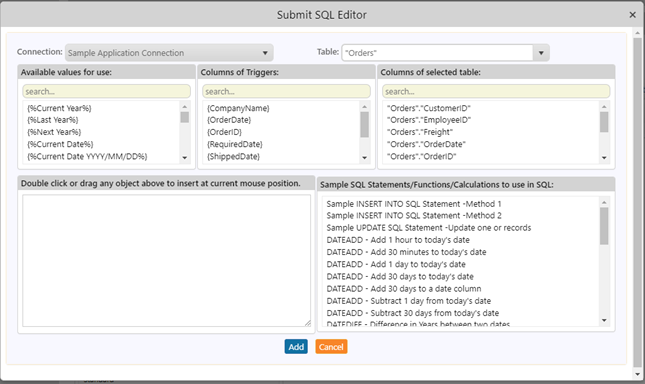
Task: Click the Sample SQL list scrollbar thumb
Action: pos(604,226)
